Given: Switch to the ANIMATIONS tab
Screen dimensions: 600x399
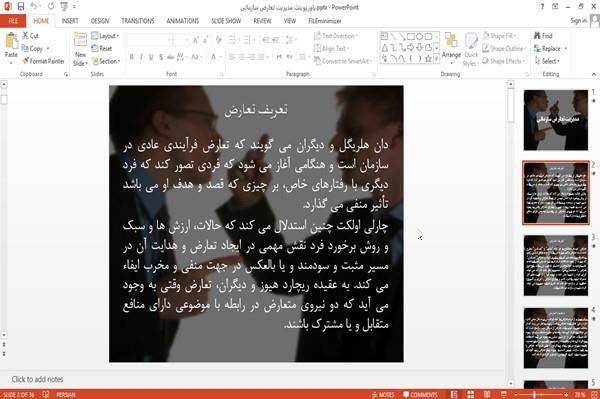Looking at the screenshot, I should pyautogui.click(x=183, y=21).
